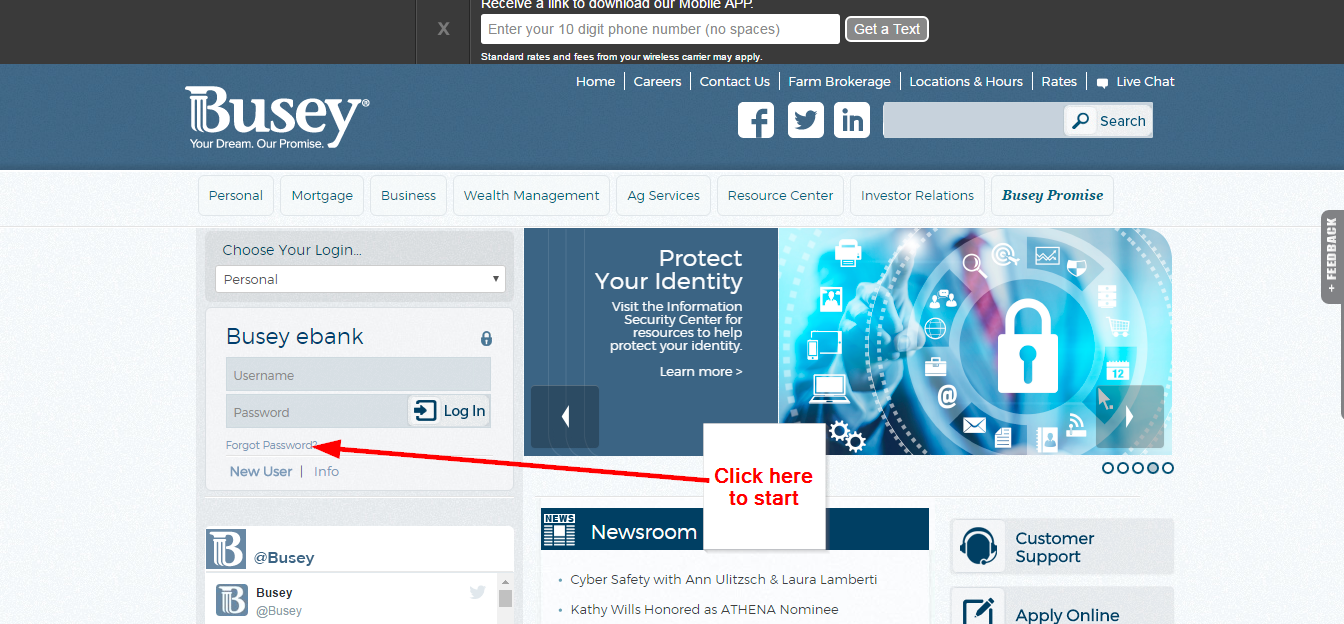The image size is (1344, 624).
Task: Select the first carousel indicator dot
Action: coord(1108,468)
